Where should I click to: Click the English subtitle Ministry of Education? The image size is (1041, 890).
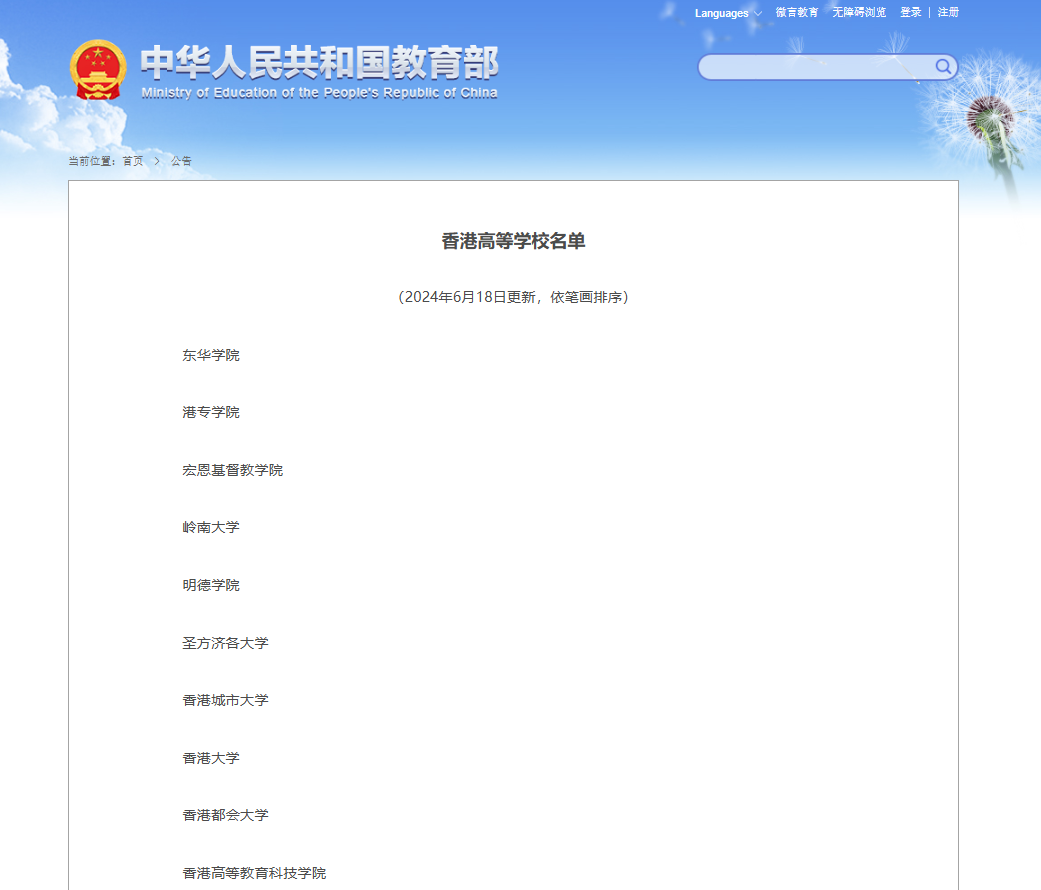319,93
